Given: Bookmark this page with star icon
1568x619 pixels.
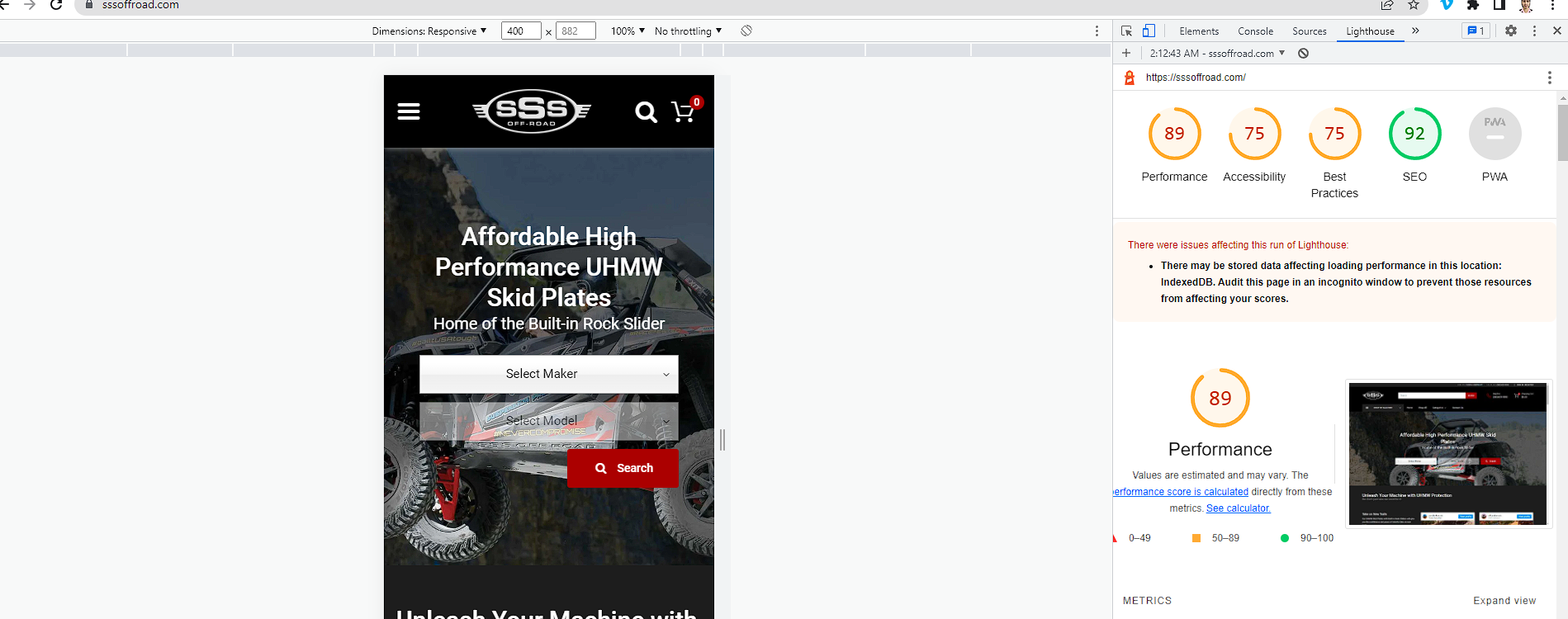Looking at the screenshot, I should 1414,5.
